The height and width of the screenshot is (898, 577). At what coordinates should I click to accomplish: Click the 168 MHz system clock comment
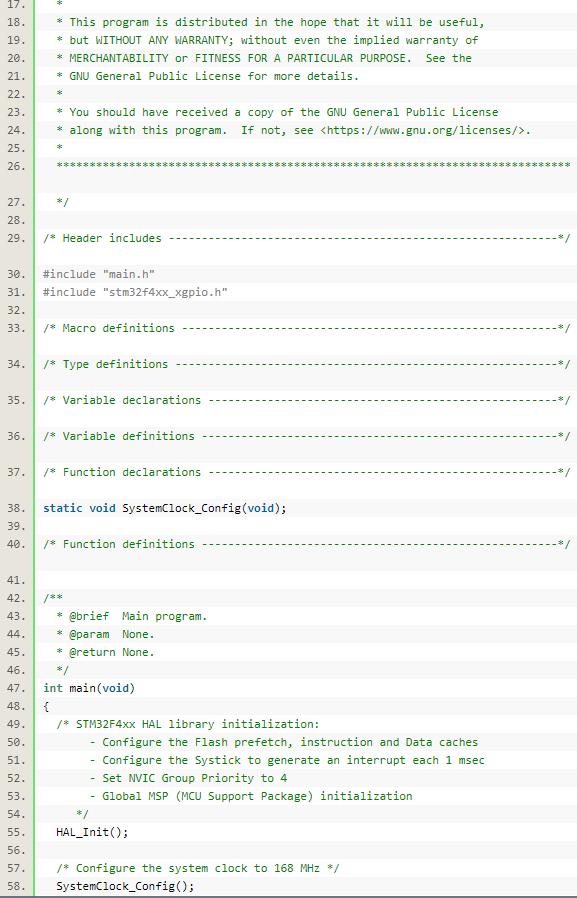[197, 868]
